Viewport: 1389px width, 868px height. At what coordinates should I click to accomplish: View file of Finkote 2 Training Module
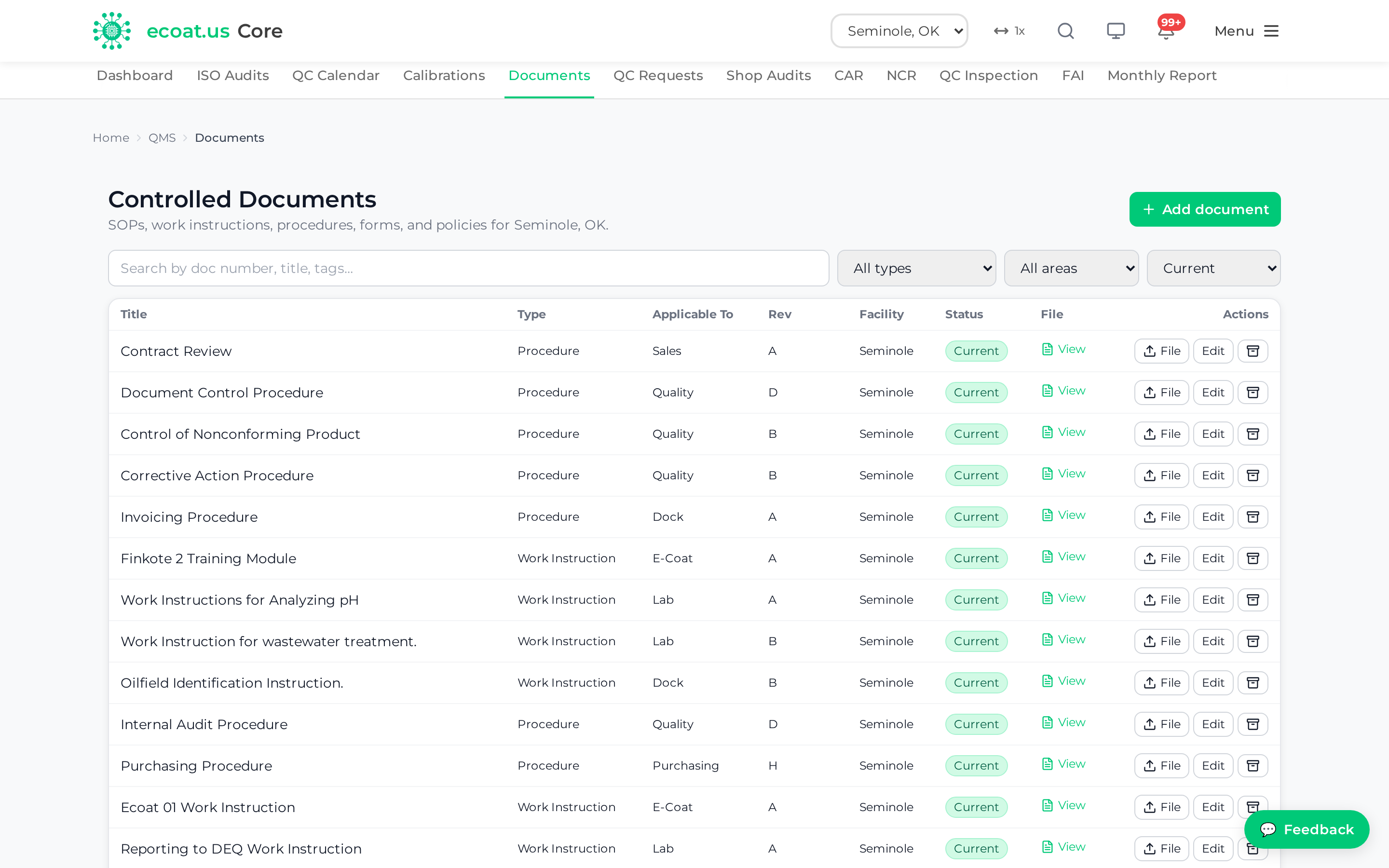coord(1063,556)
